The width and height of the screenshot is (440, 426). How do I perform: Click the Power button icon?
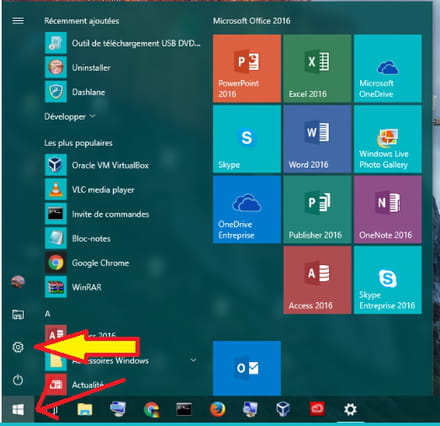18,380
